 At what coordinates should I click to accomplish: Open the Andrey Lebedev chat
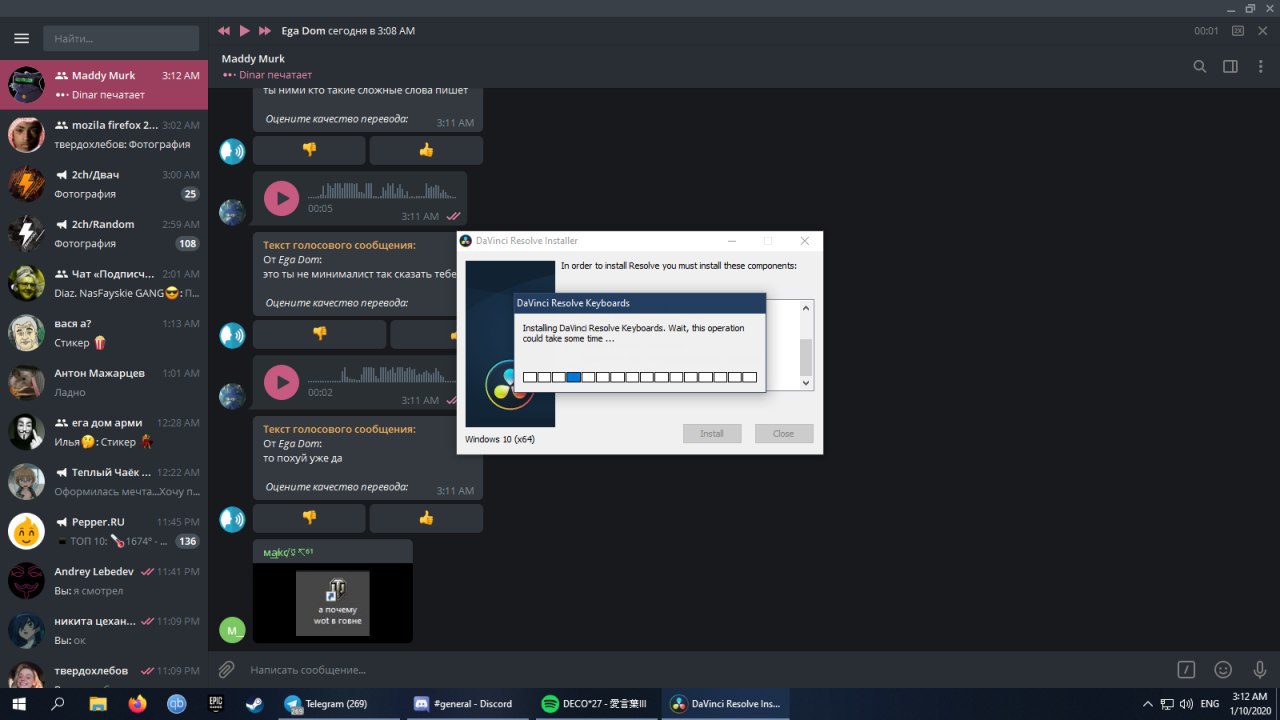tap(104, 581)
